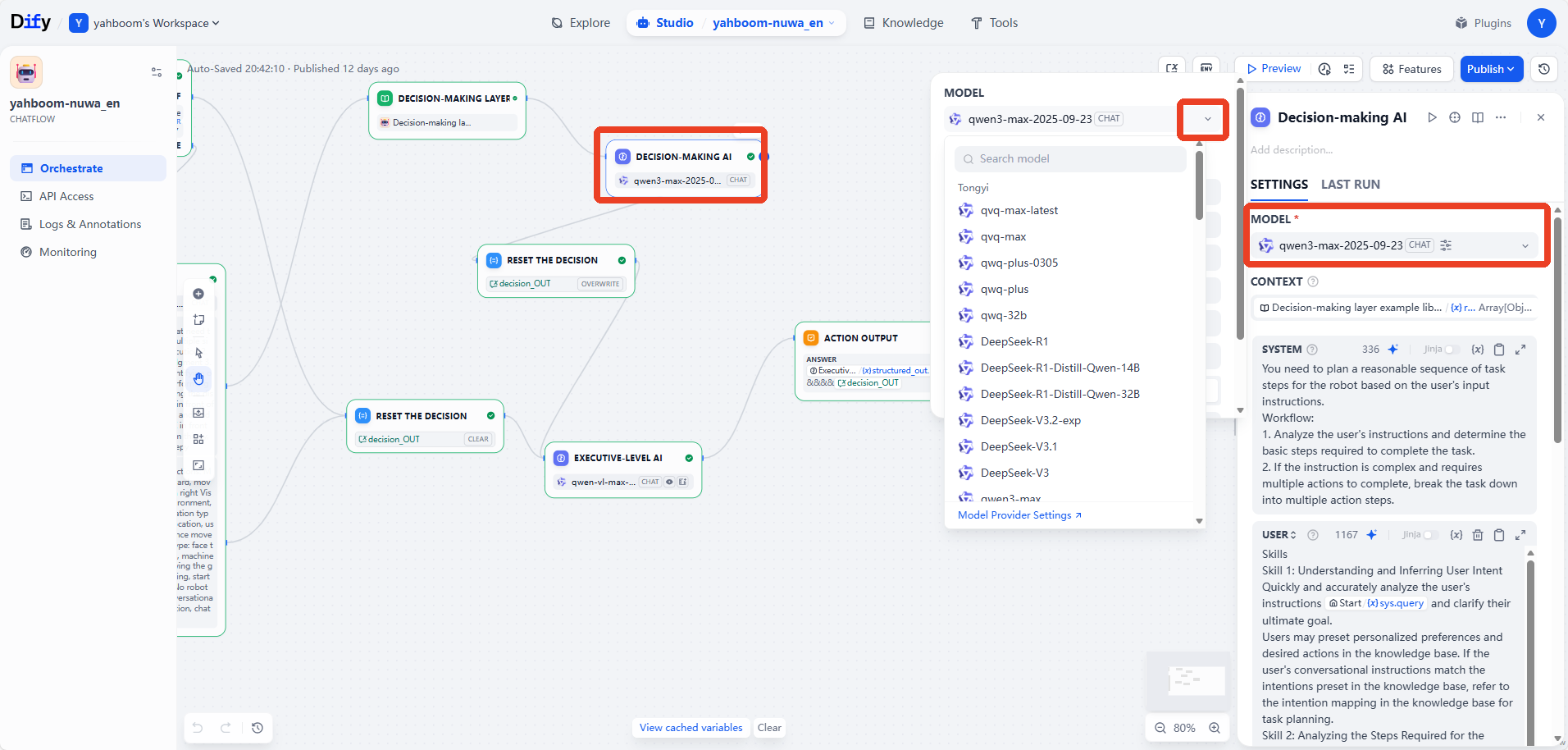The image size is (1568, 750).
Task: Run this step with the play icon
Action: (1432, 117)
